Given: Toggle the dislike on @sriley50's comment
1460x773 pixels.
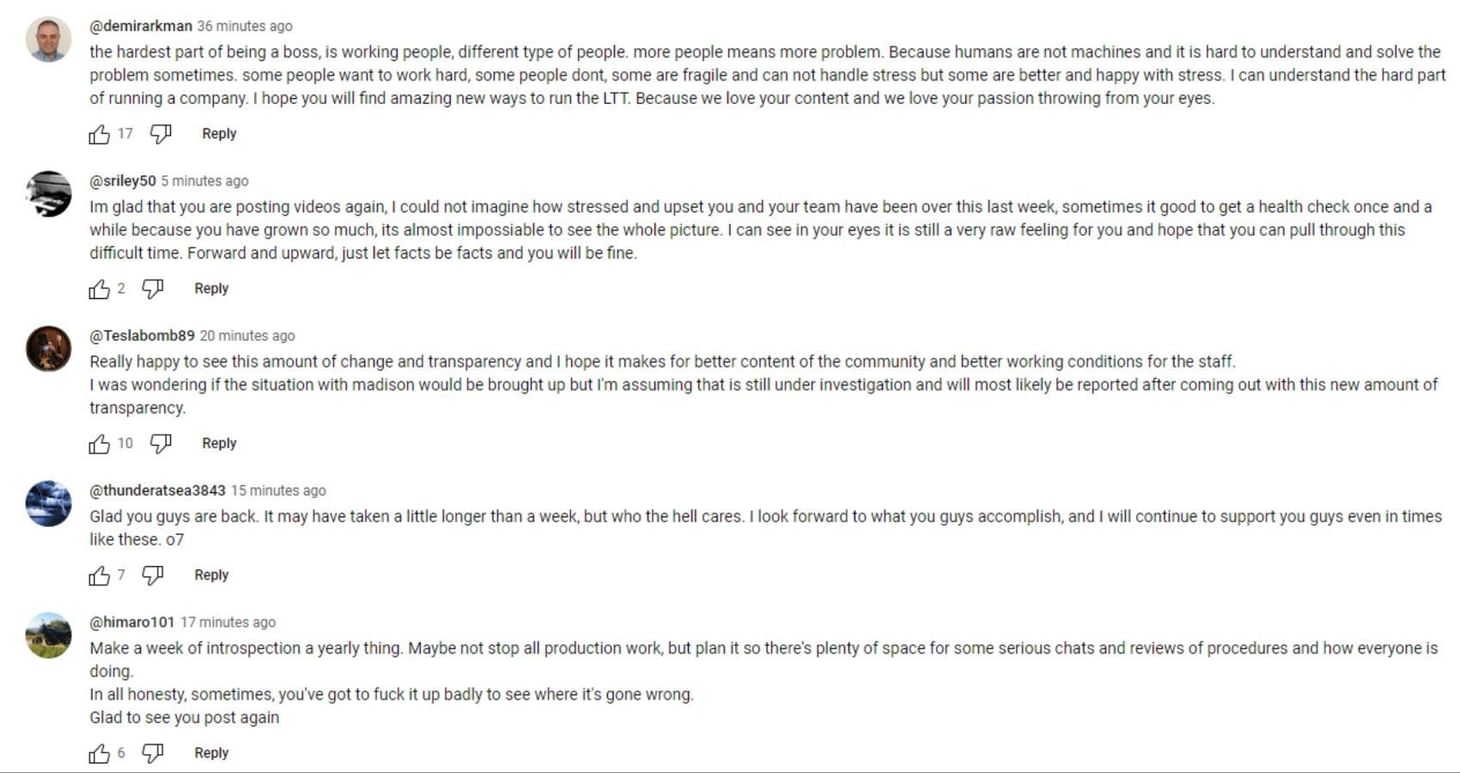Looking at the screenshot, I should tap(152, 288).
